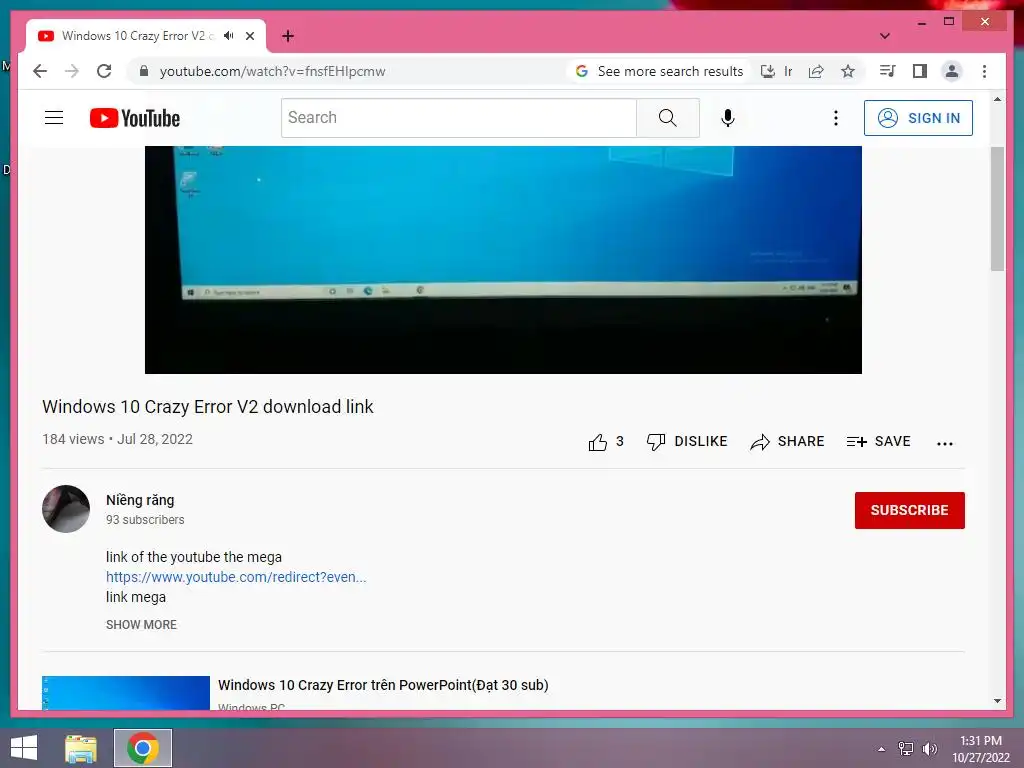Screen dimensions: 1024x768
Task: Click the page vertical scrollbar thumb
Action: coord(997,209)
